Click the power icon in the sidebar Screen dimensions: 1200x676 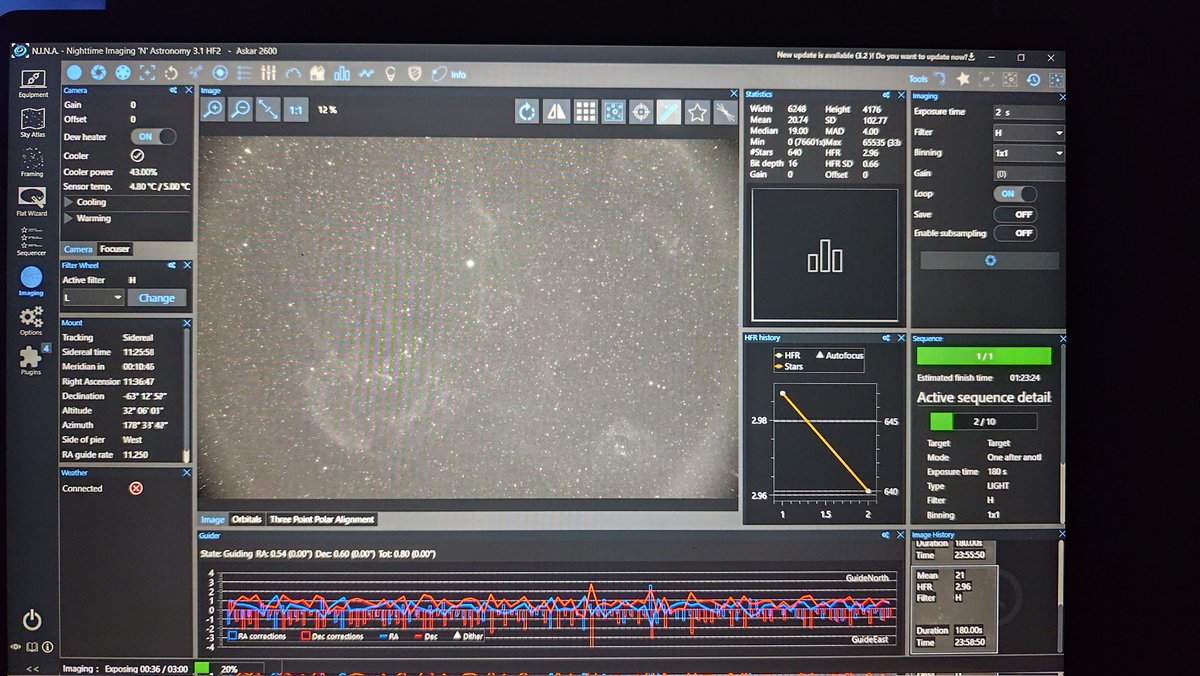point(32,619)
